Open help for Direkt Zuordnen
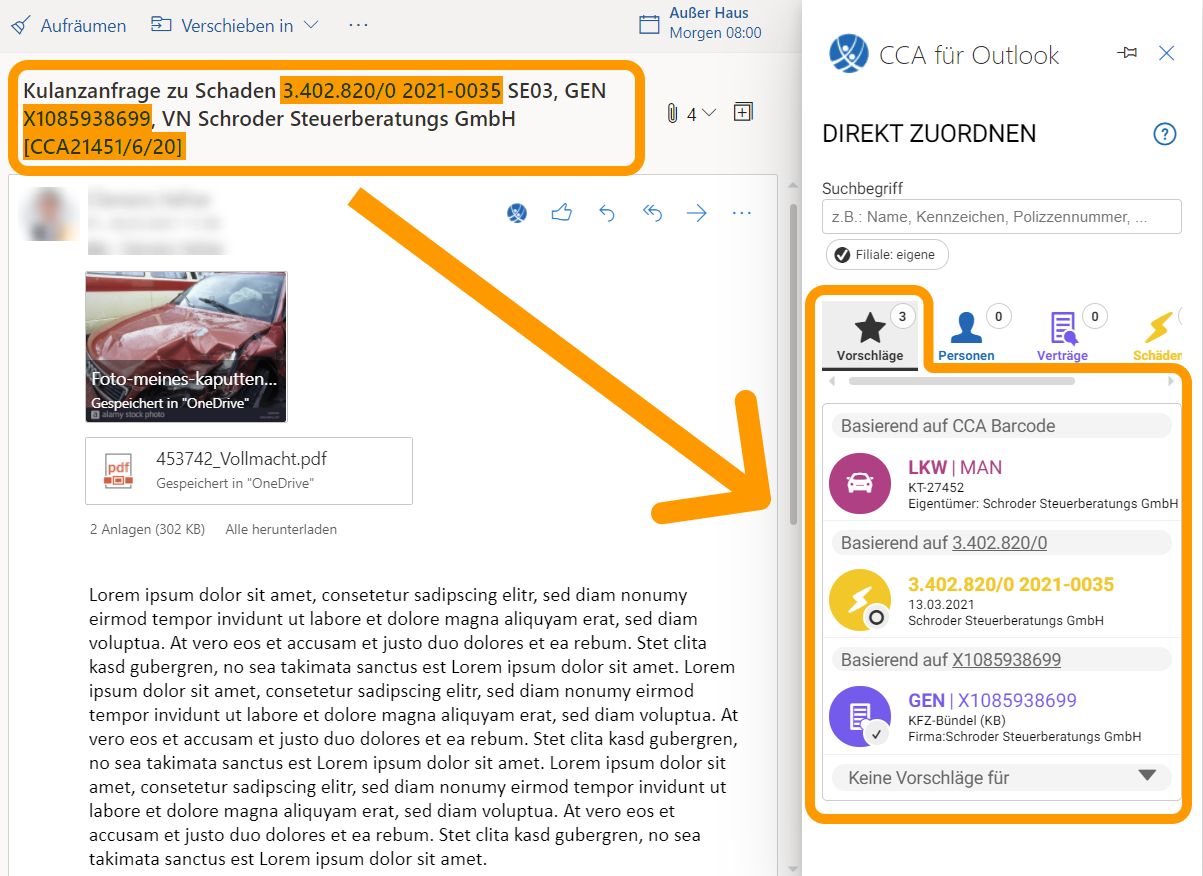Image resolution: width=1203 pixels, height=876 pixels. 1165,134
